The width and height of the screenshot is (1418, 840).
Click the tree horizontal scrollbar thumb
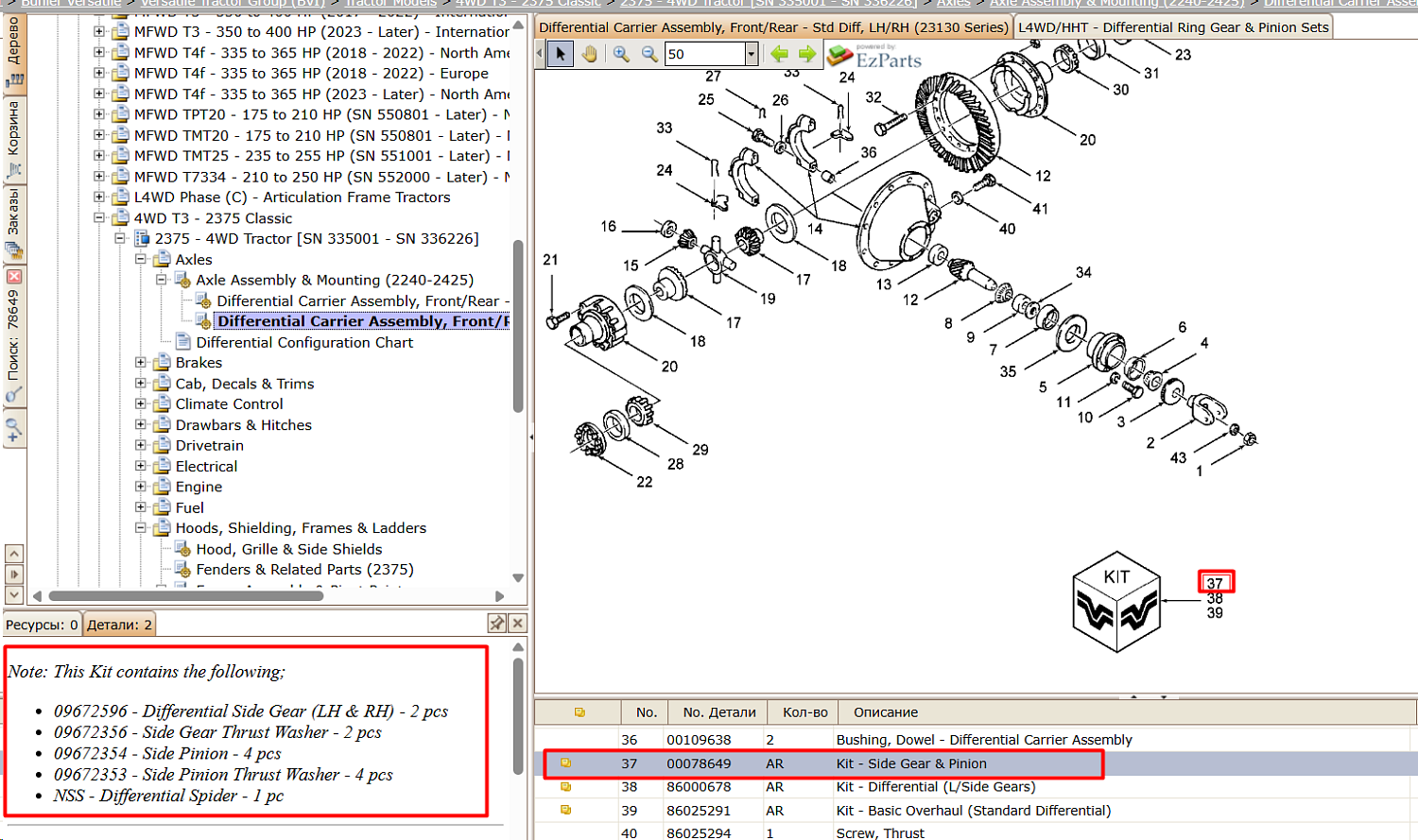click(x=186, y=596)
